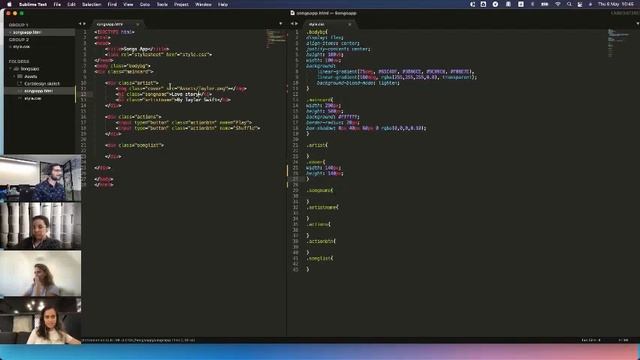Open the Window menu

point(203,4)
